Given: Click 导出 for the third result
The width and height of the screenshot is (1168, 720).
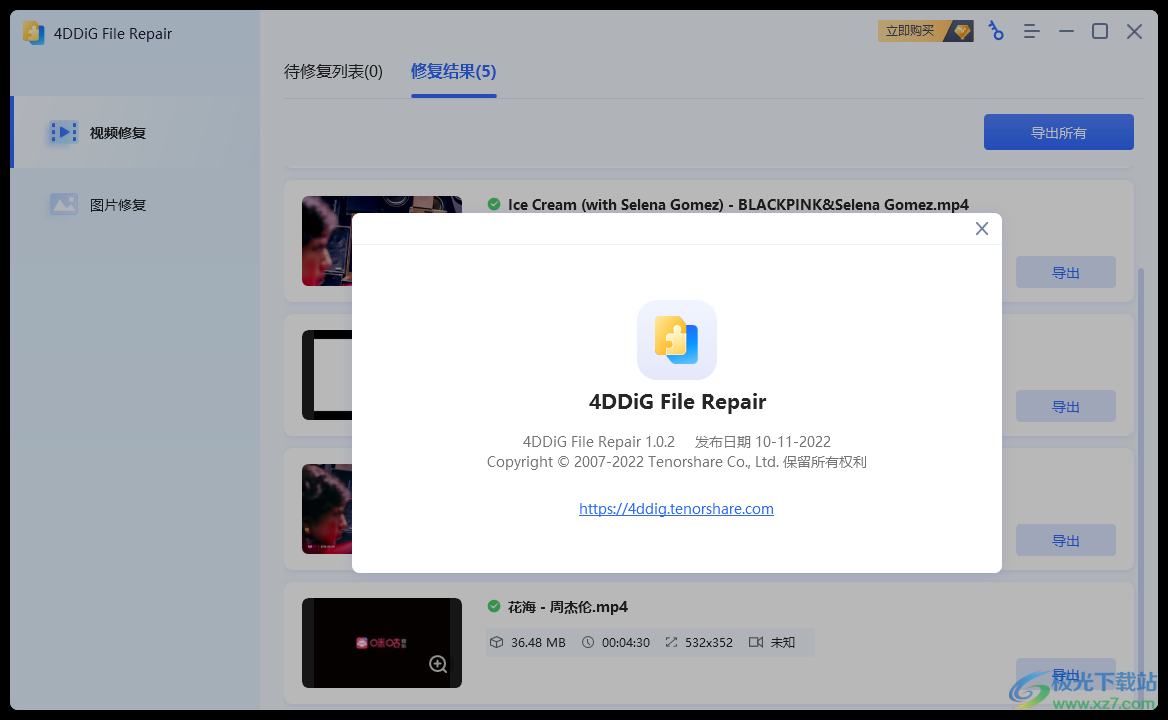Looking at the screenshot, I should (x=1065, y=541).
